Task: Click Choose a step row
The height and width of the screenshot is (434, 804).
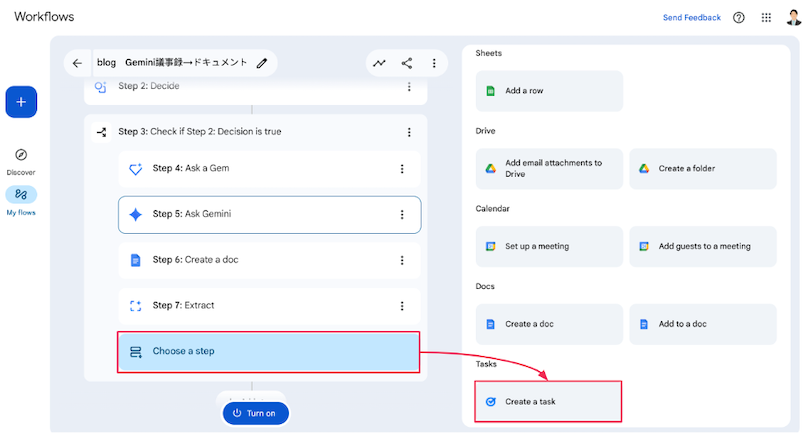Action: point(269,352)
